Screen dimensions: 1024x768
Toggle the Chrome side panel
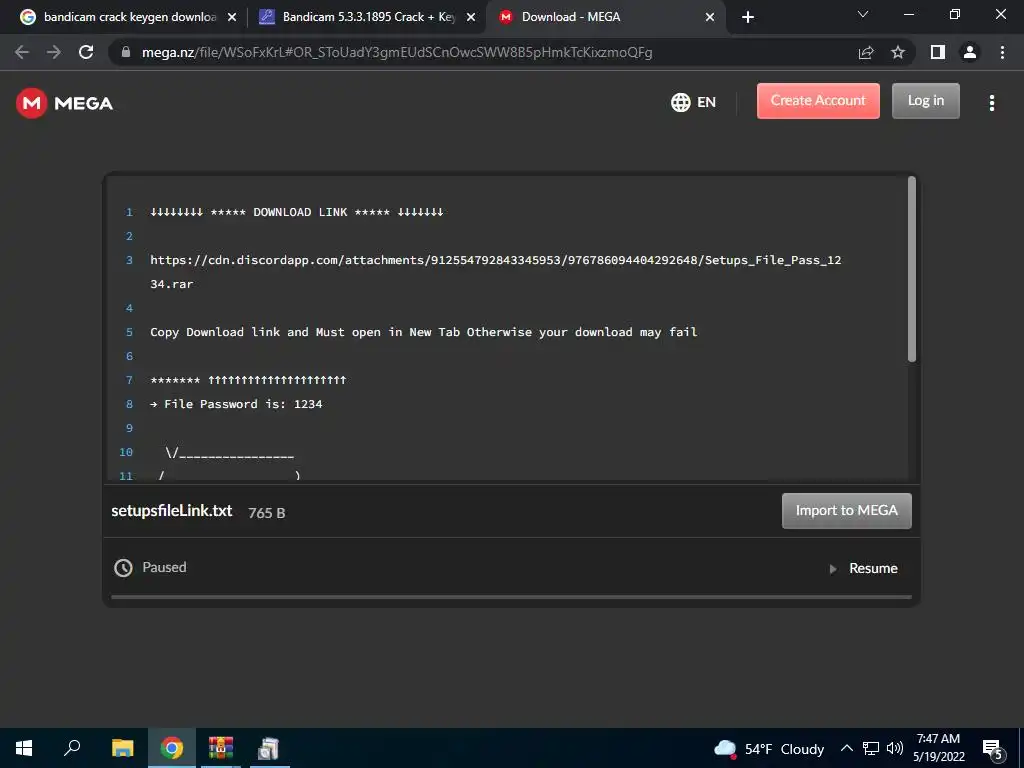[938, 52]
